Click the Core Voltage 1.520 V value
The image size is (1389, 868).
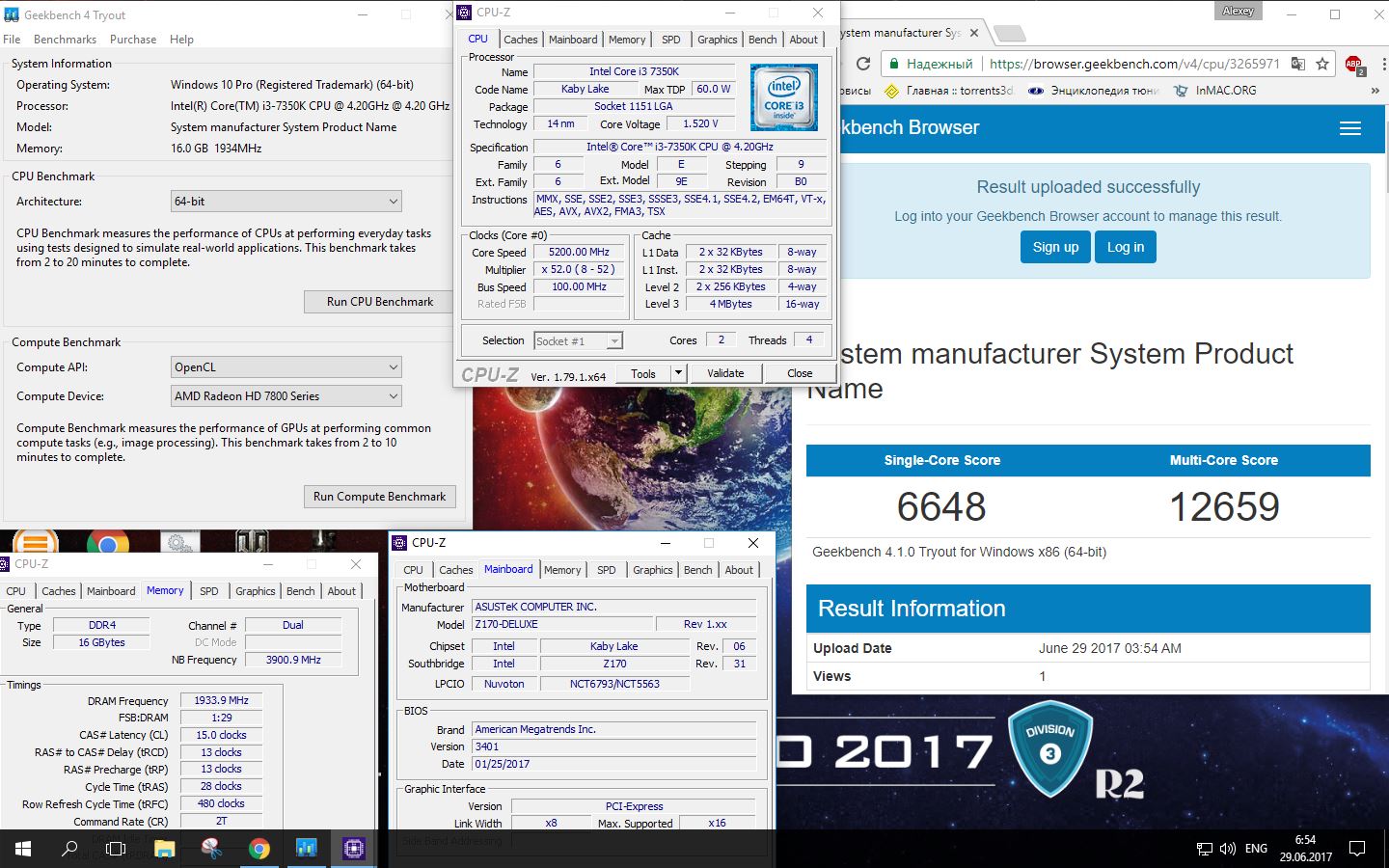tap(700, 123)
